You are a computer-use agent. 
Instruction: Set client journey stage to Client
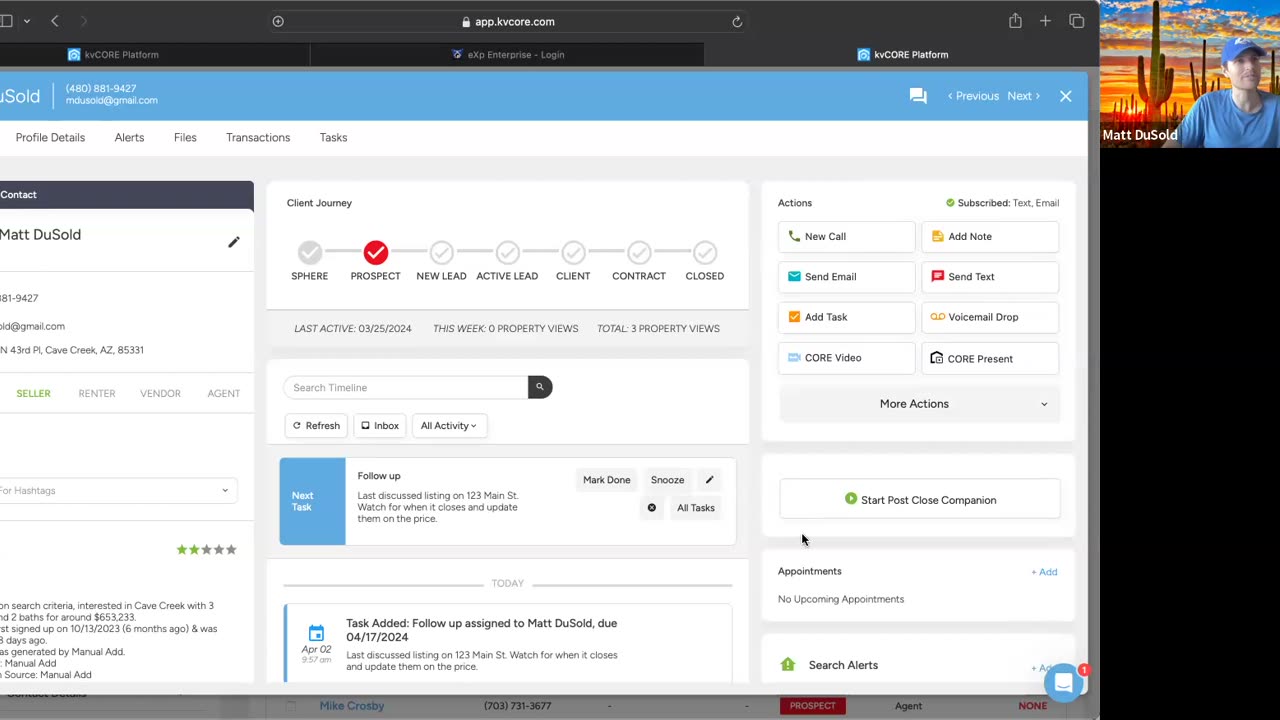point(573,252)
